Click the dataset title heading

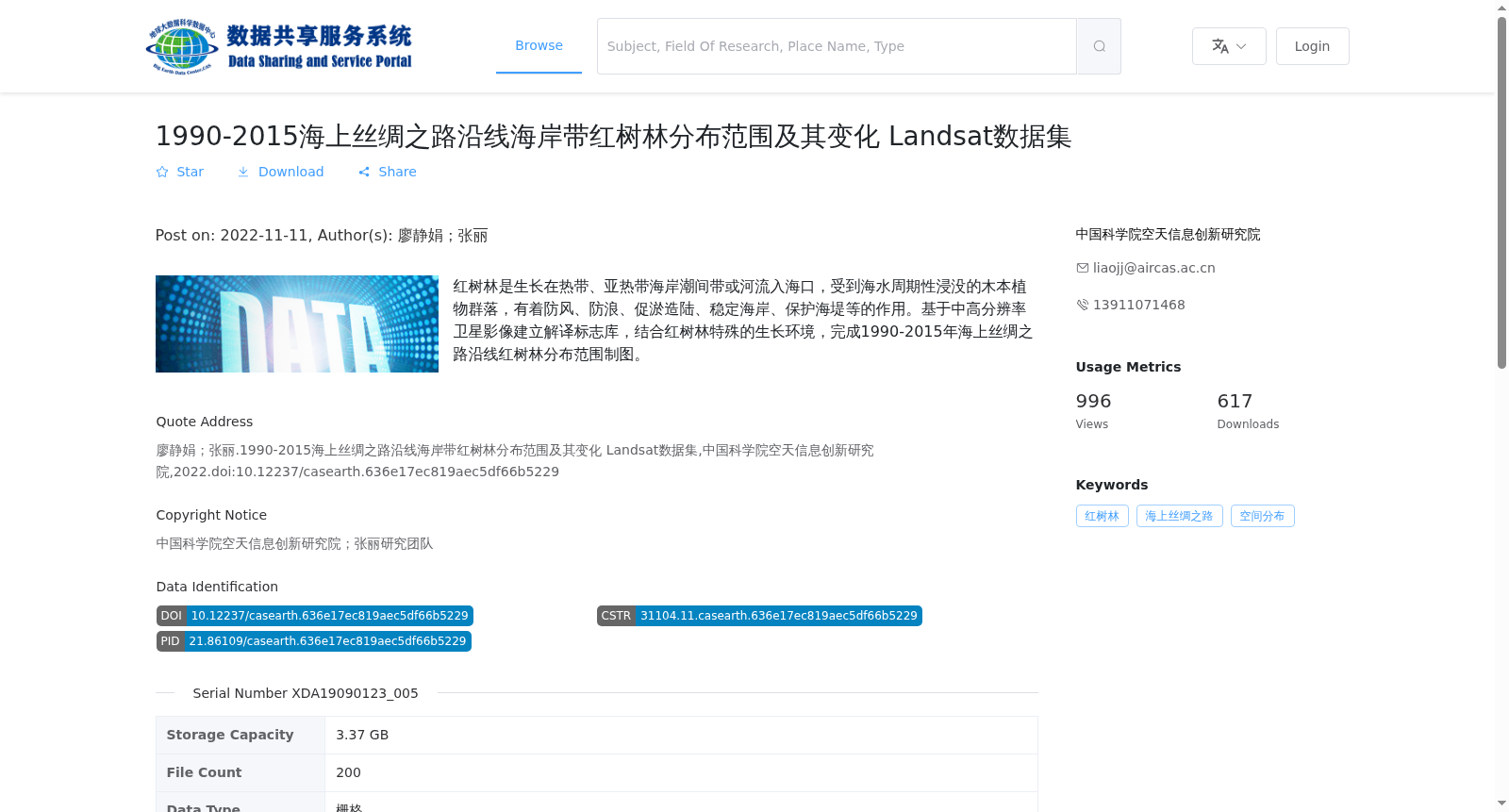click(613, 136)
